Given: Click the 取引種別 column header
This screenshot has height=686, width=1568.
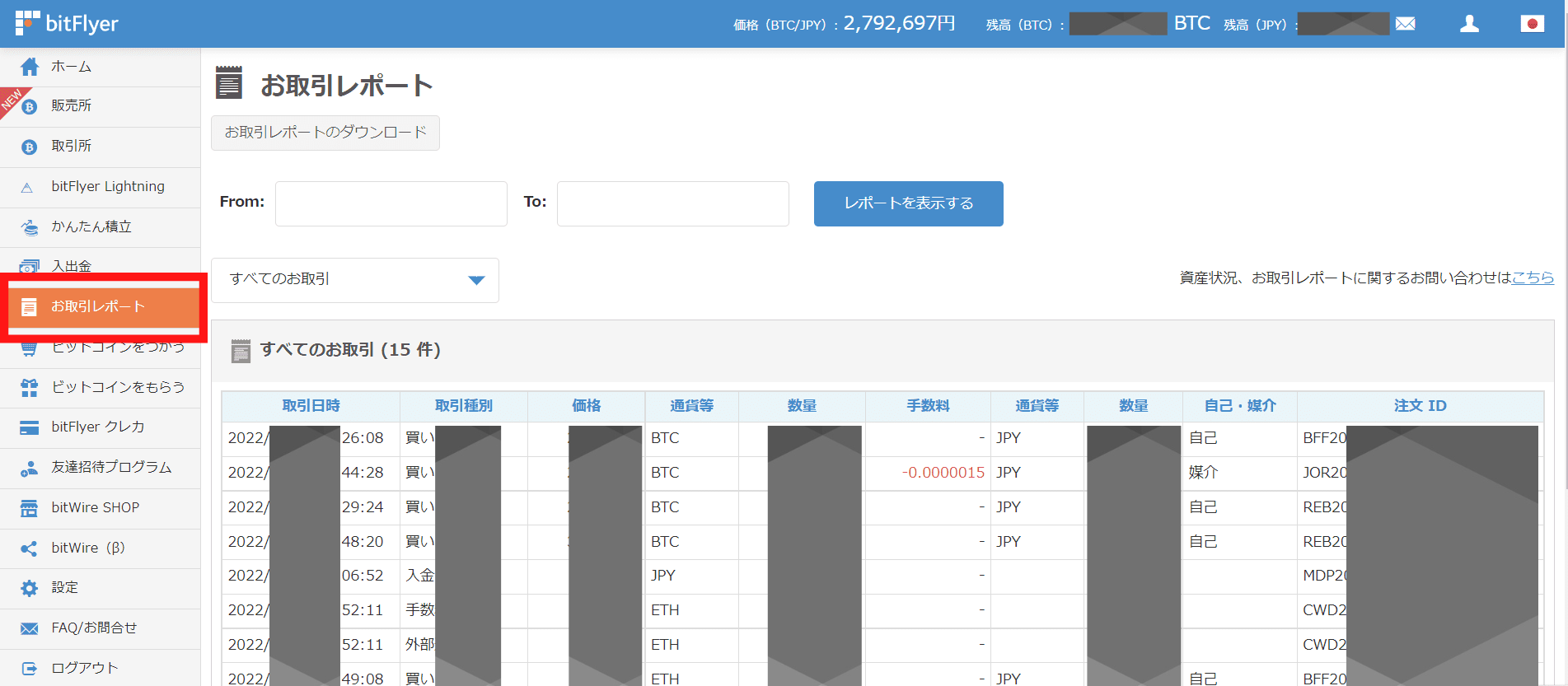Looking at the screenshot, I should tap(464, 406).
